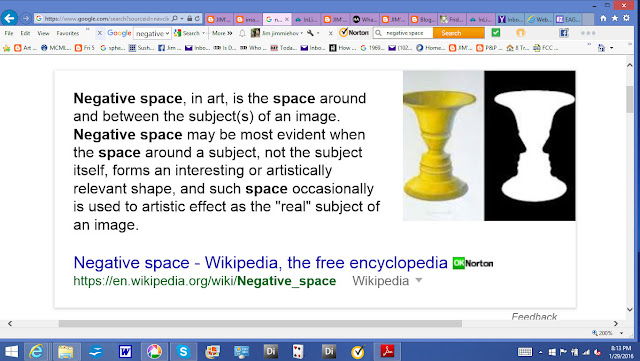Open Skype from the taskbar
The height and width of the screenshot is (361, 640).
(183, 351)
